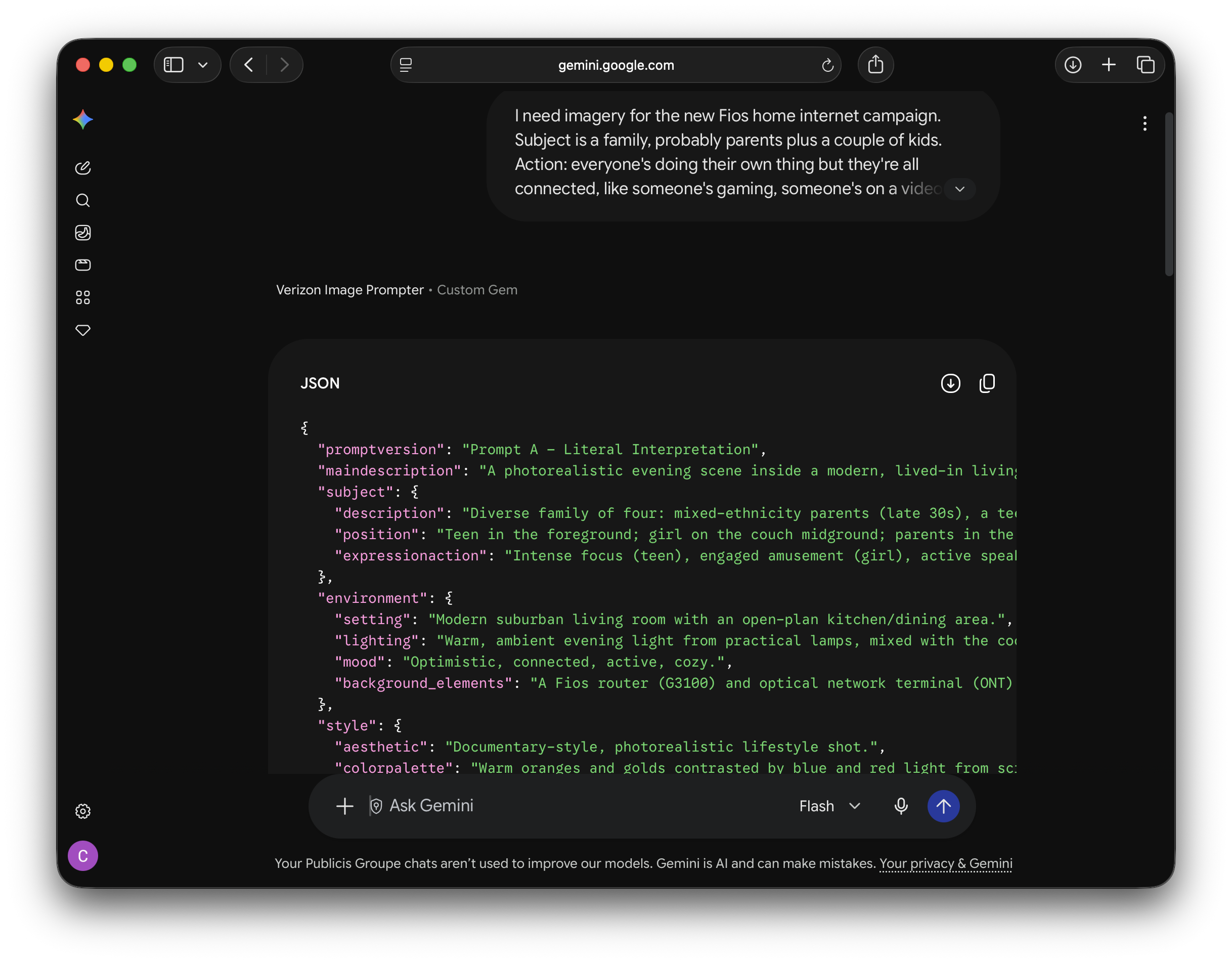This screenshot has width=1232, height=963.
Task: Send the message with the arrow button
Action: pos(943,806)
